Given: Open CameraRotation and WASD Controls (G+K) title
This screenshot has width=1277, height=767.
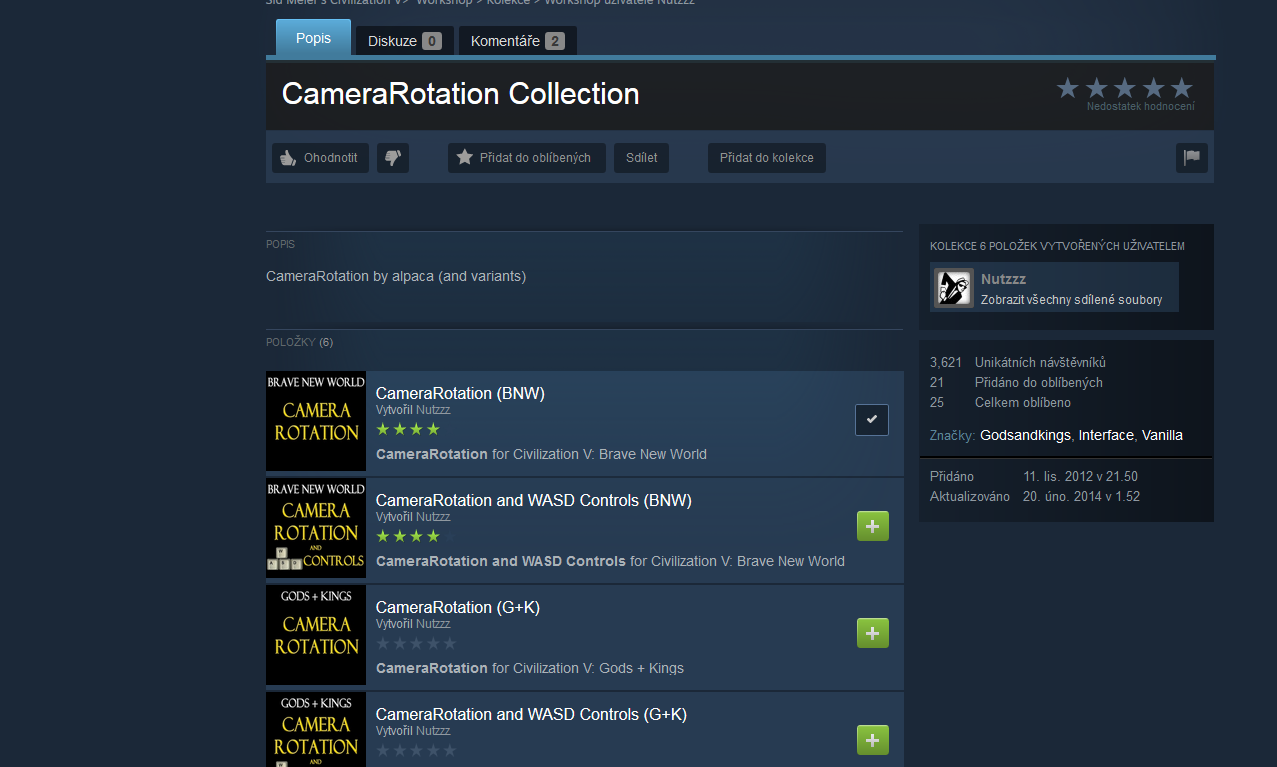Looking at the screenshot, I should point(531,714).
